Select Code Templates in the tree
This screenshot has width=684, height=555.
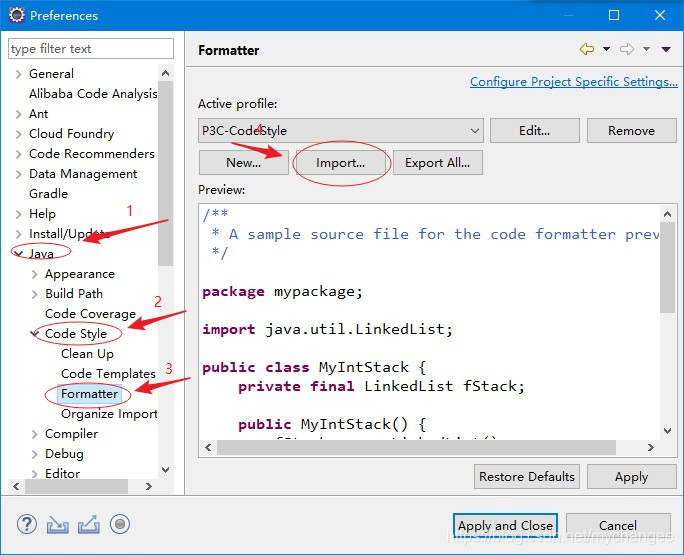(x=108, y=374)
